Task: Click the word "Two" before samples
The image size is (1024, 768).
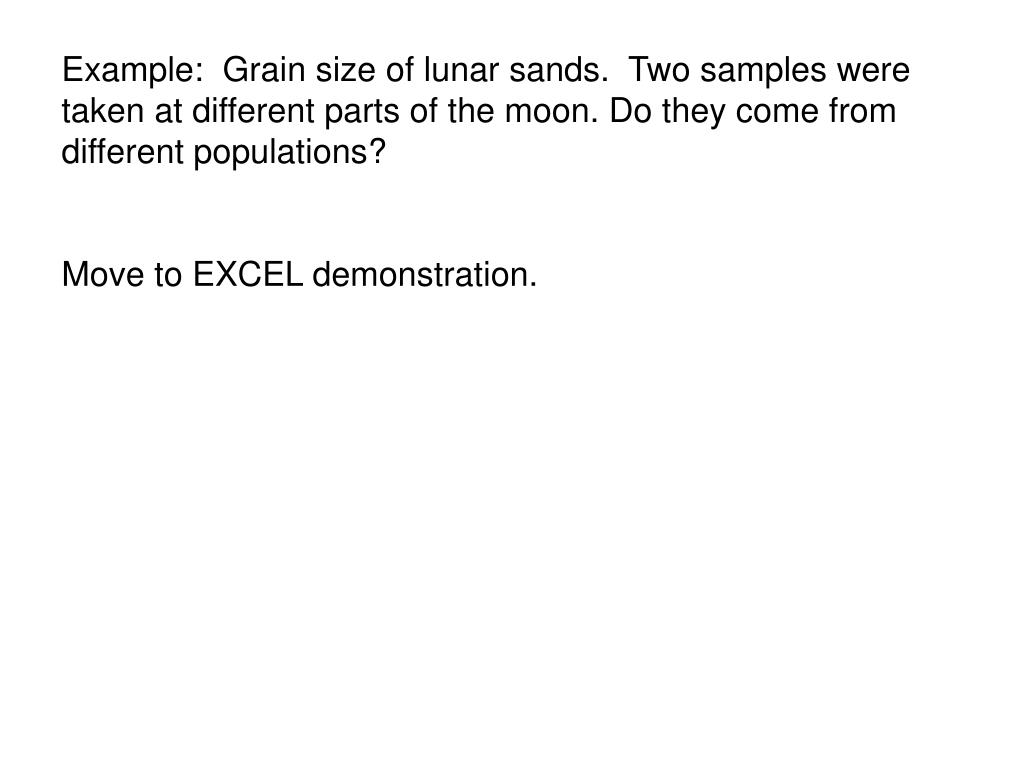Action: [x=659, y=69]
